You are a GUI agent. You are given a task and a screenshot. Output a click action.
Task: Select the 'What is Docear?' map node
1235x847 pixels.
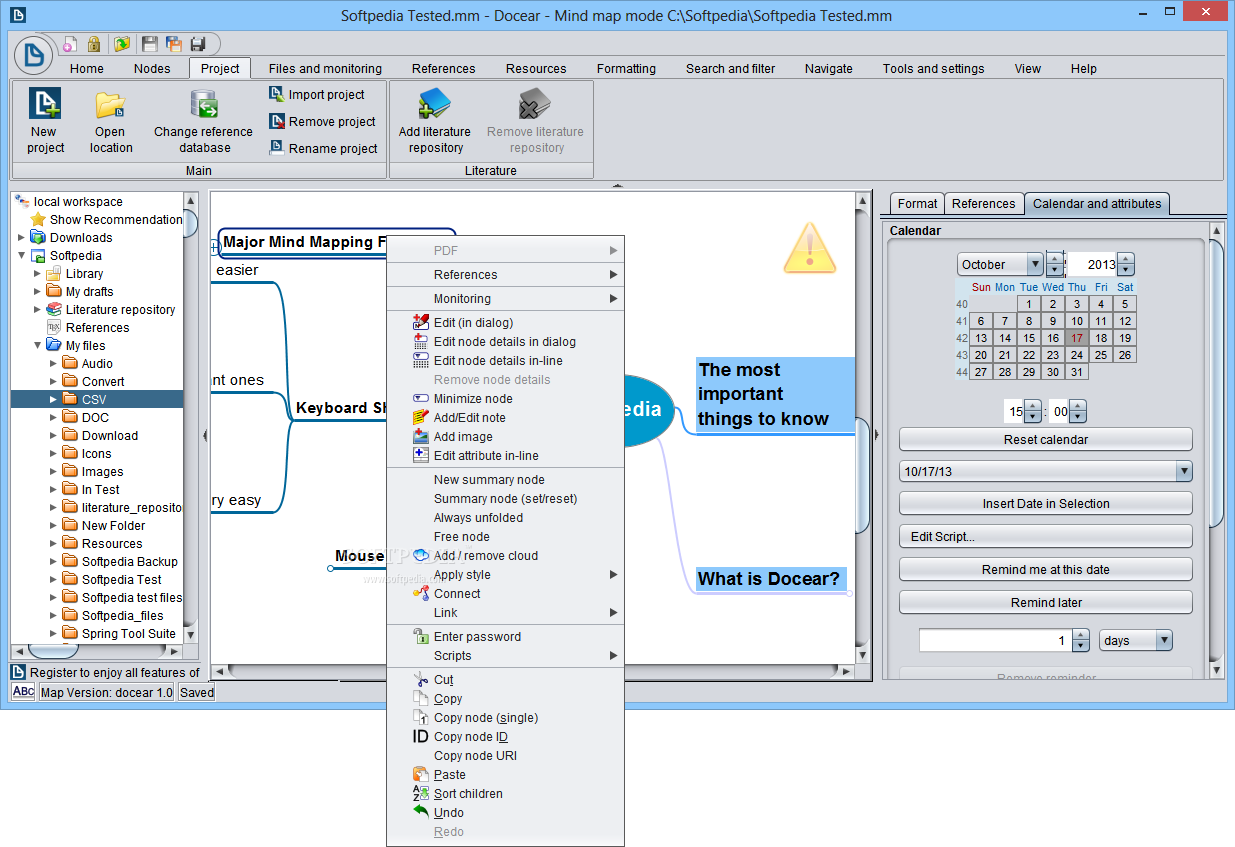769,578
